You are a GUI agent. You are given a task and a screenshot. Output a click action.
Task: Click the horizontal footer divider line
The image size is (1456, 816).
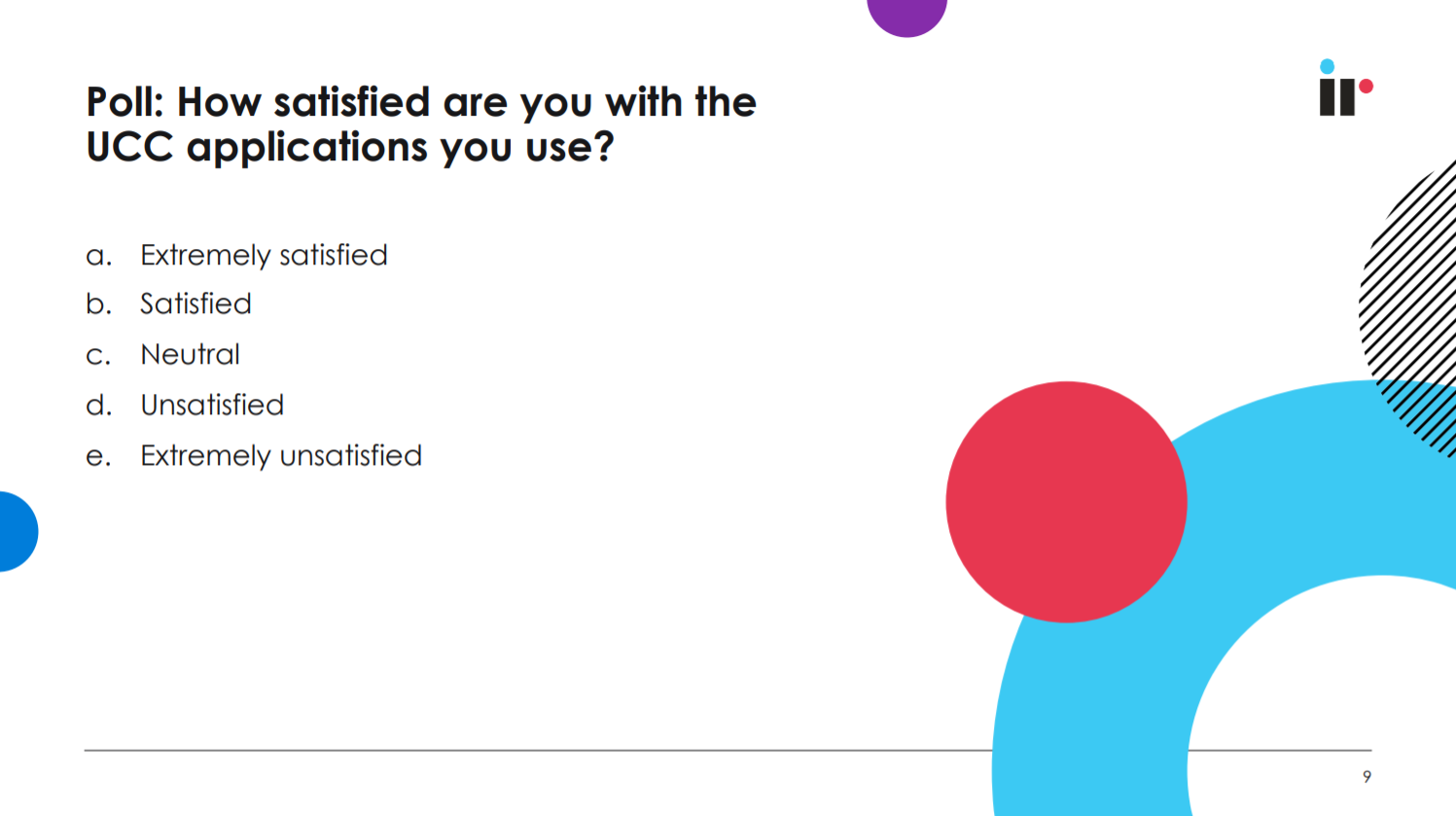pos(535,750)
